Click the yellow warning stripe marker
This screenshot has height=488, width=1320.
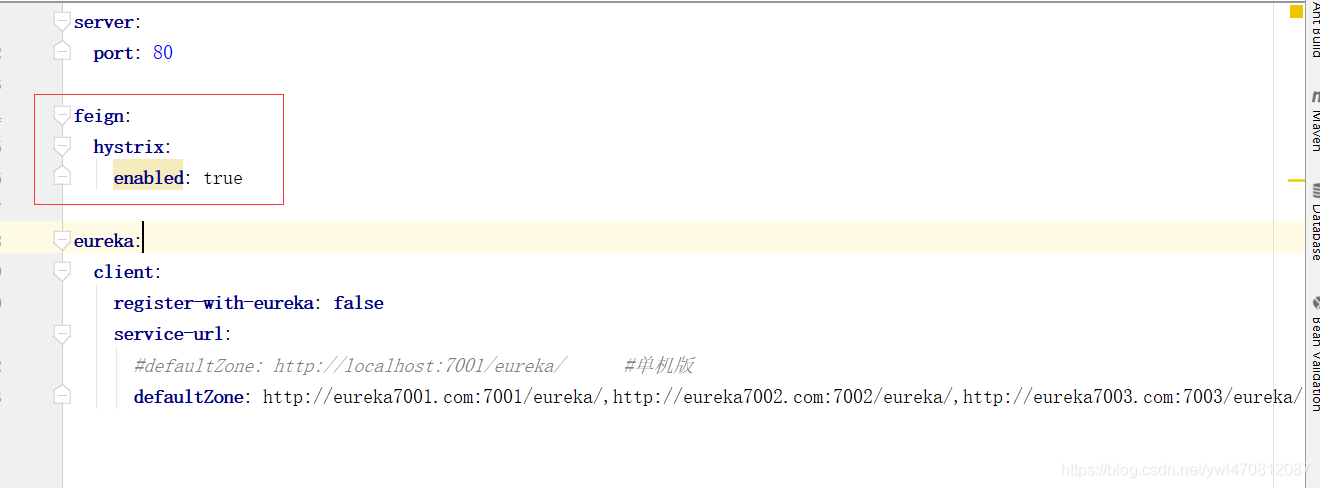[x=1296, y=181]
